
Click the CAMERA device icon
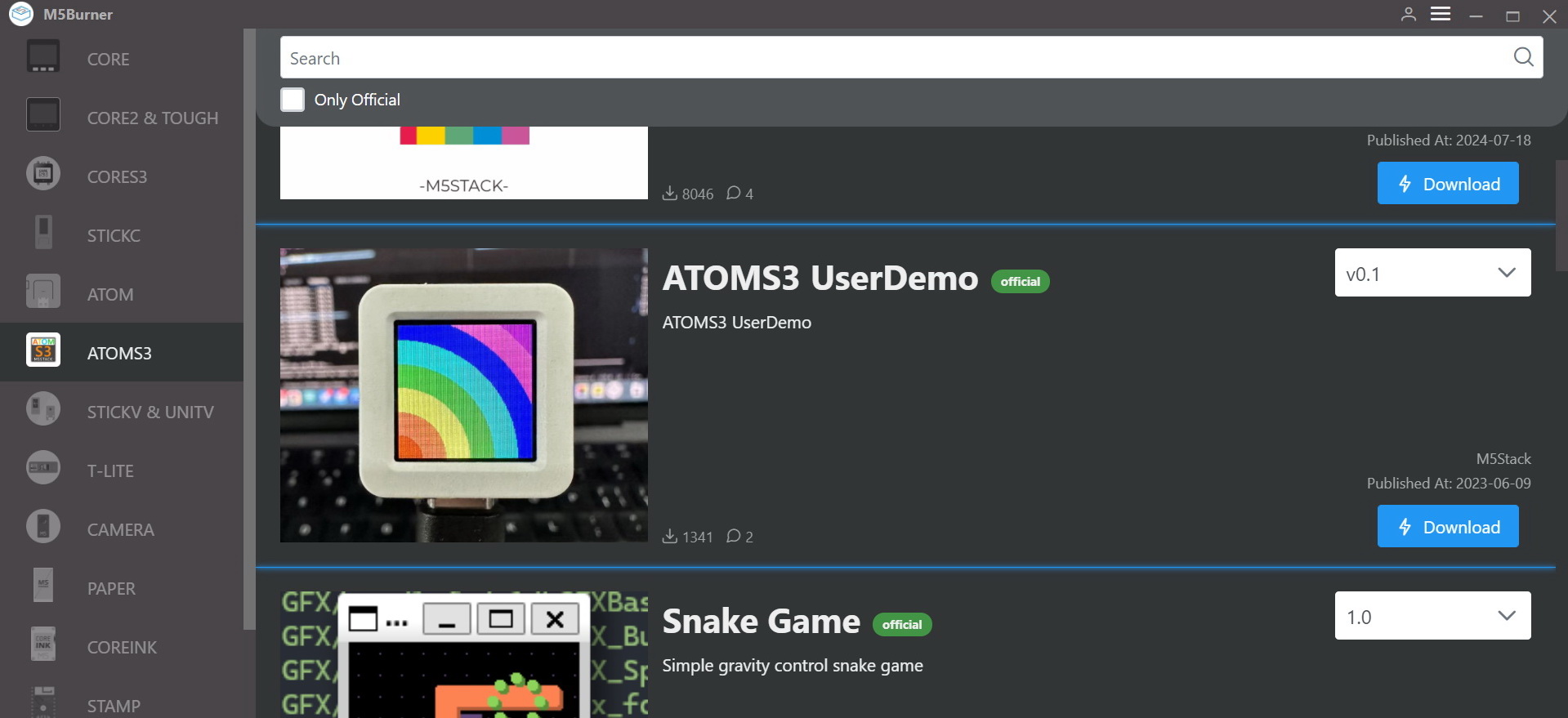coord(42,526)
